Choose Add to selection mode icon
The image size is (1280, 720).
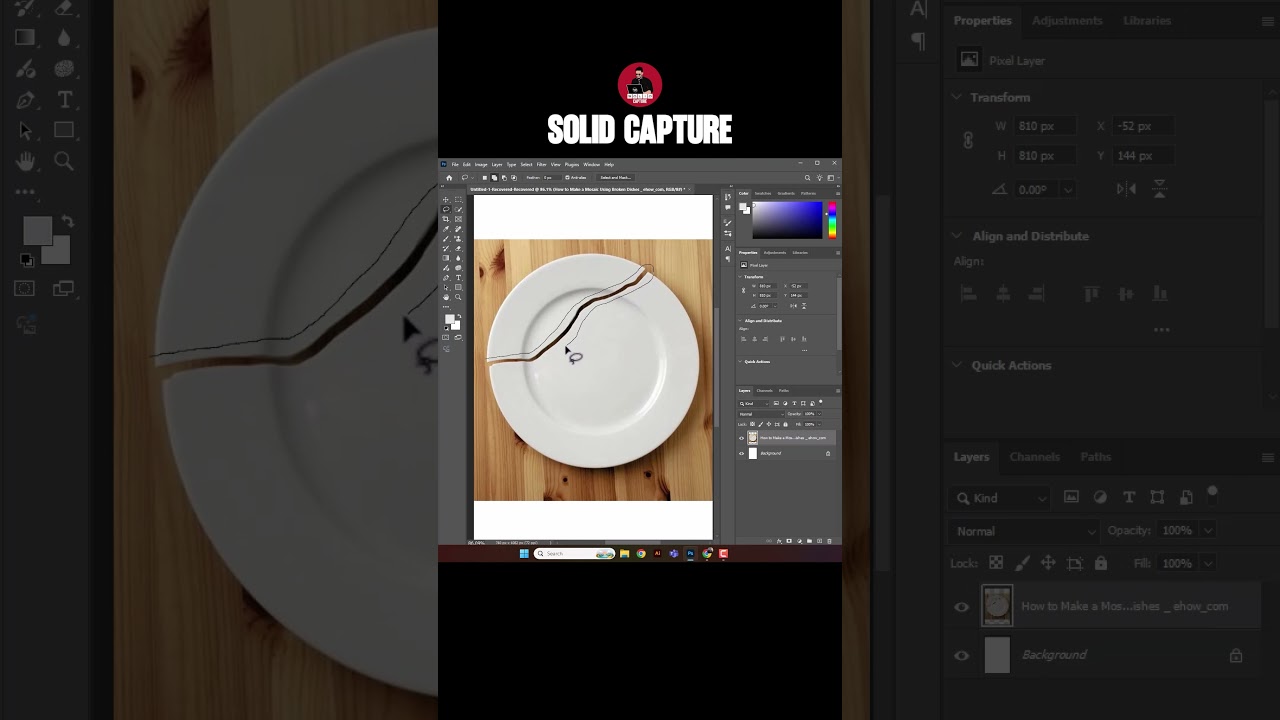pos(494,178)
